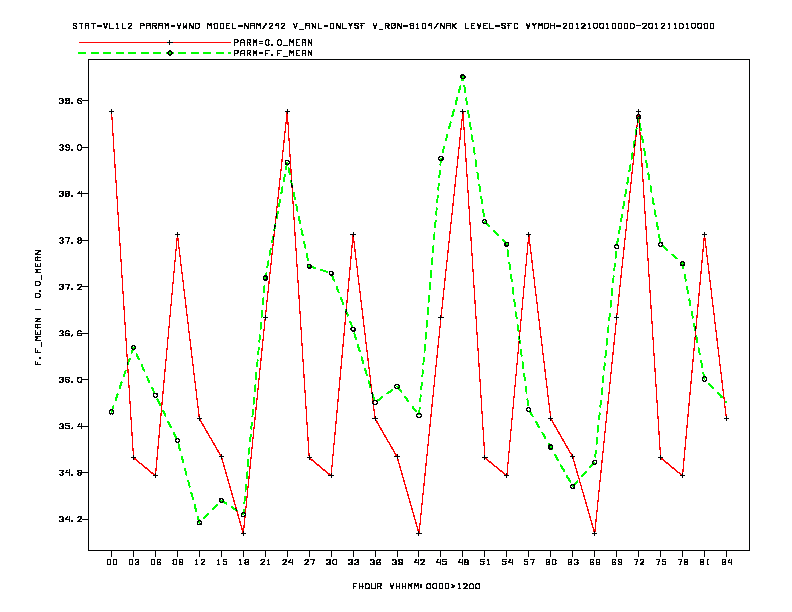Click x-axis hour label 15
Image resolution: width=792 pixels, height=612 pixels.
click(221, 562)
